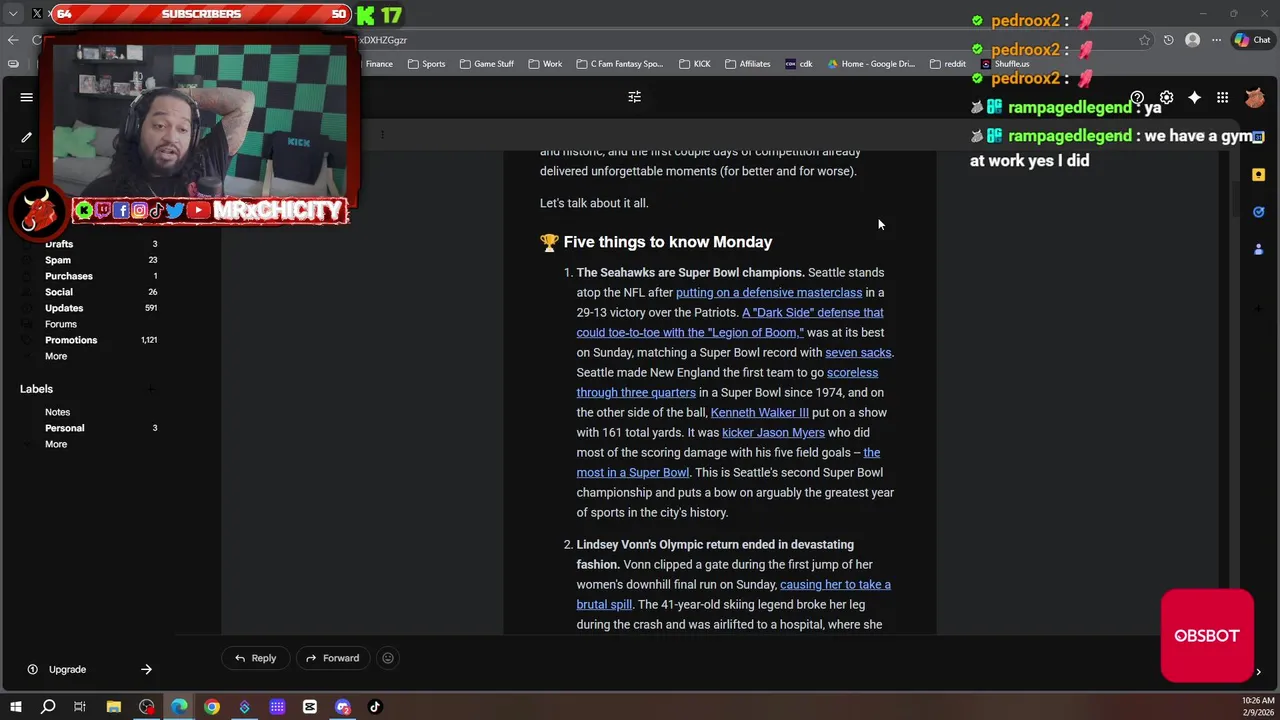1280x720 pixels.
Task: Open the Game Stuff bookmark folder
Action: click(x=487, y=64)
